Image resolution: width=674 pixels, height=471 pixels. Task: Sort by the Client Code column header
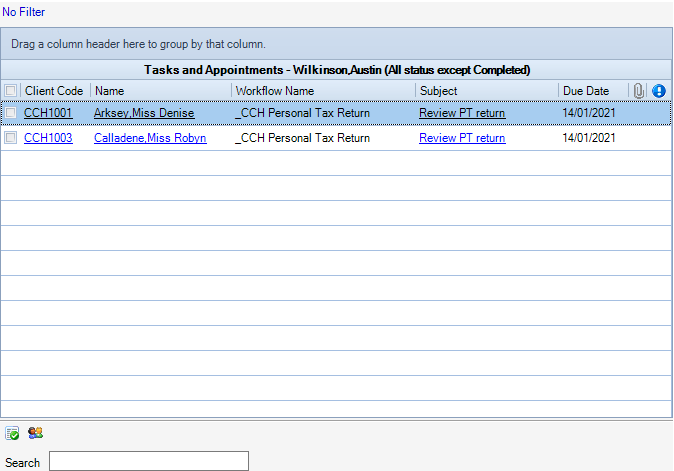(54, 91)
